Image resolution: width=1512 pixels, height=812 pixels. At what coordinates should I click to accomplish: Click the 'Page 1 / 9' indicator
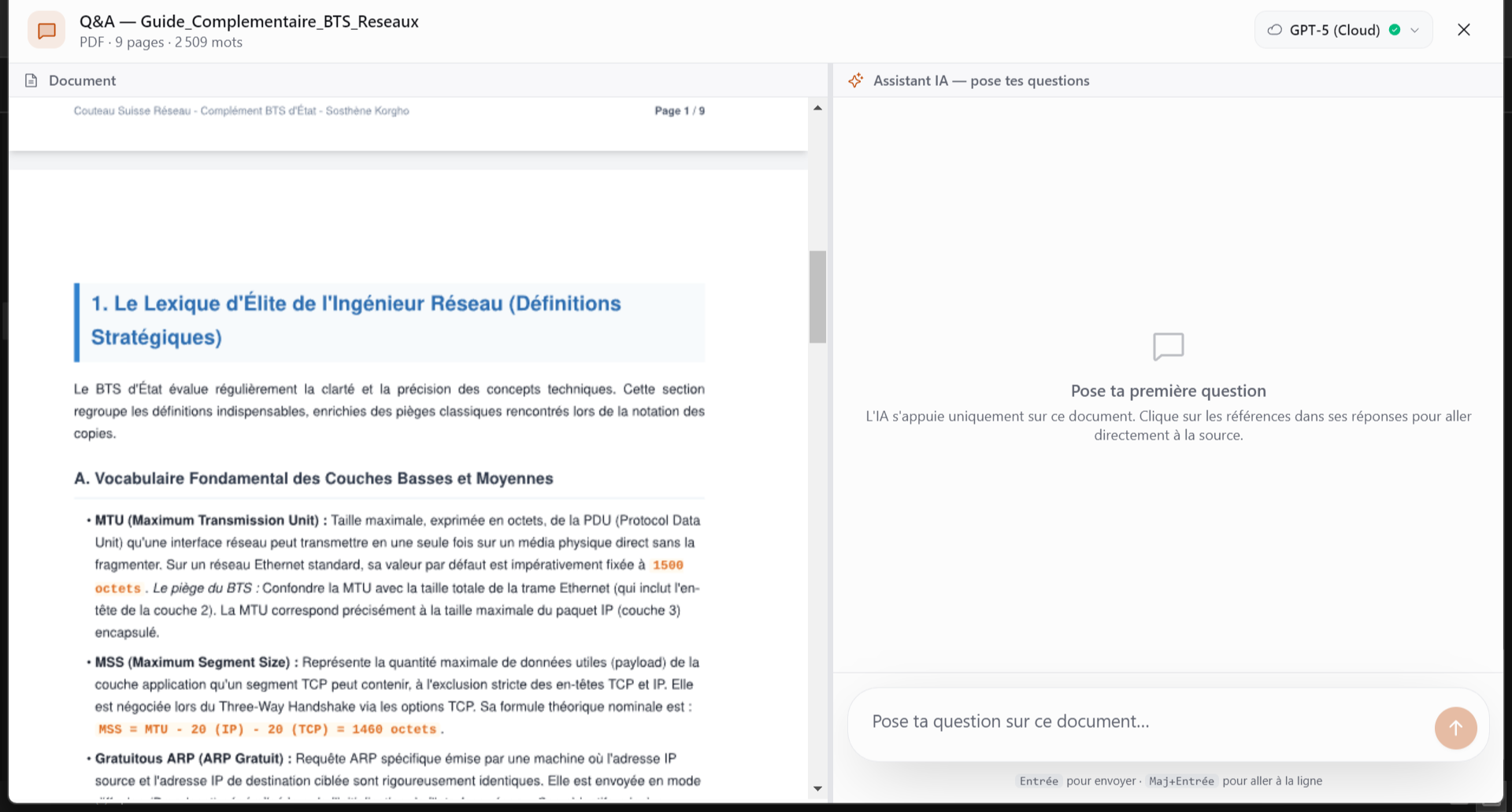(x=680, y=111)
